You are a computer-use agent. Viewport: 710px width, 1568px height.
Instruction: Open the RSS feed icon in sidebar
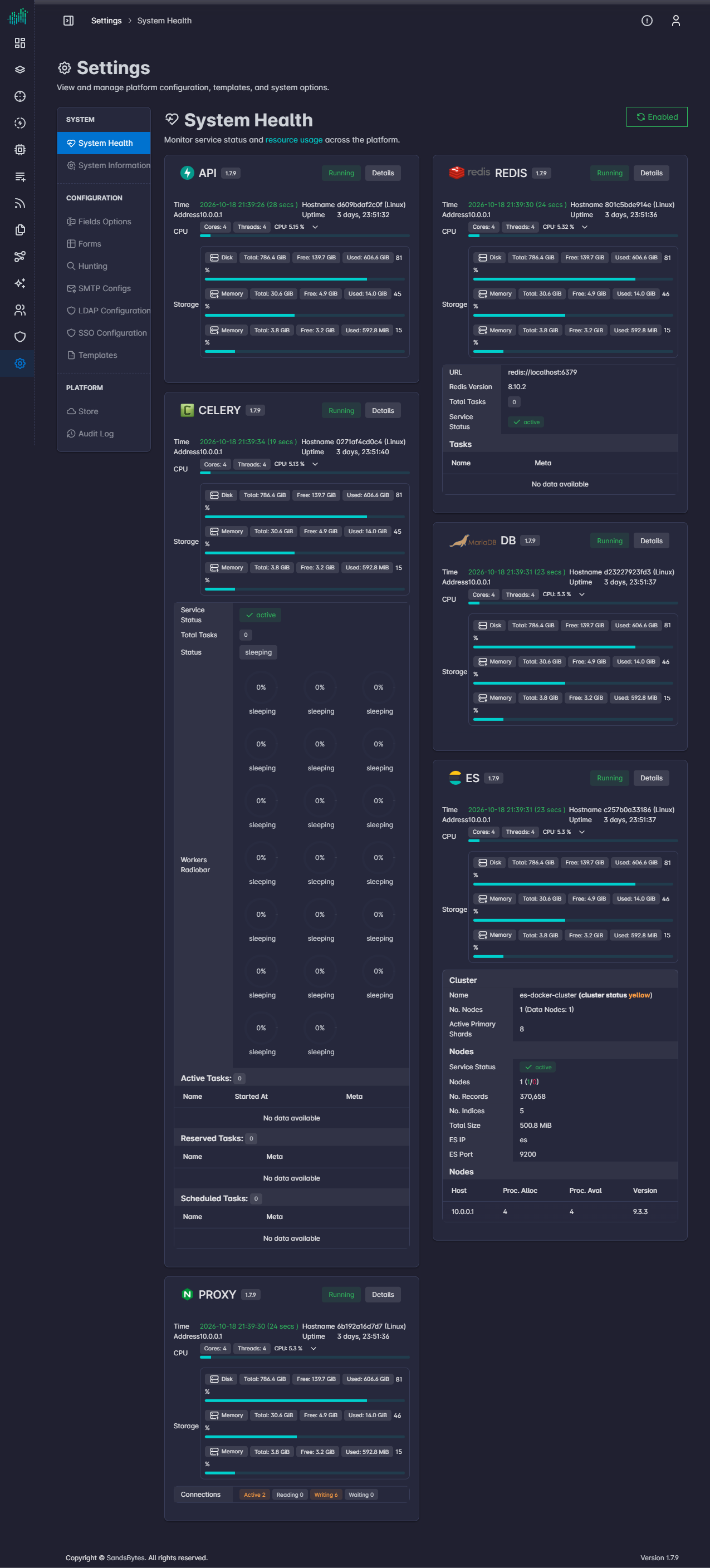click(19, 203)
